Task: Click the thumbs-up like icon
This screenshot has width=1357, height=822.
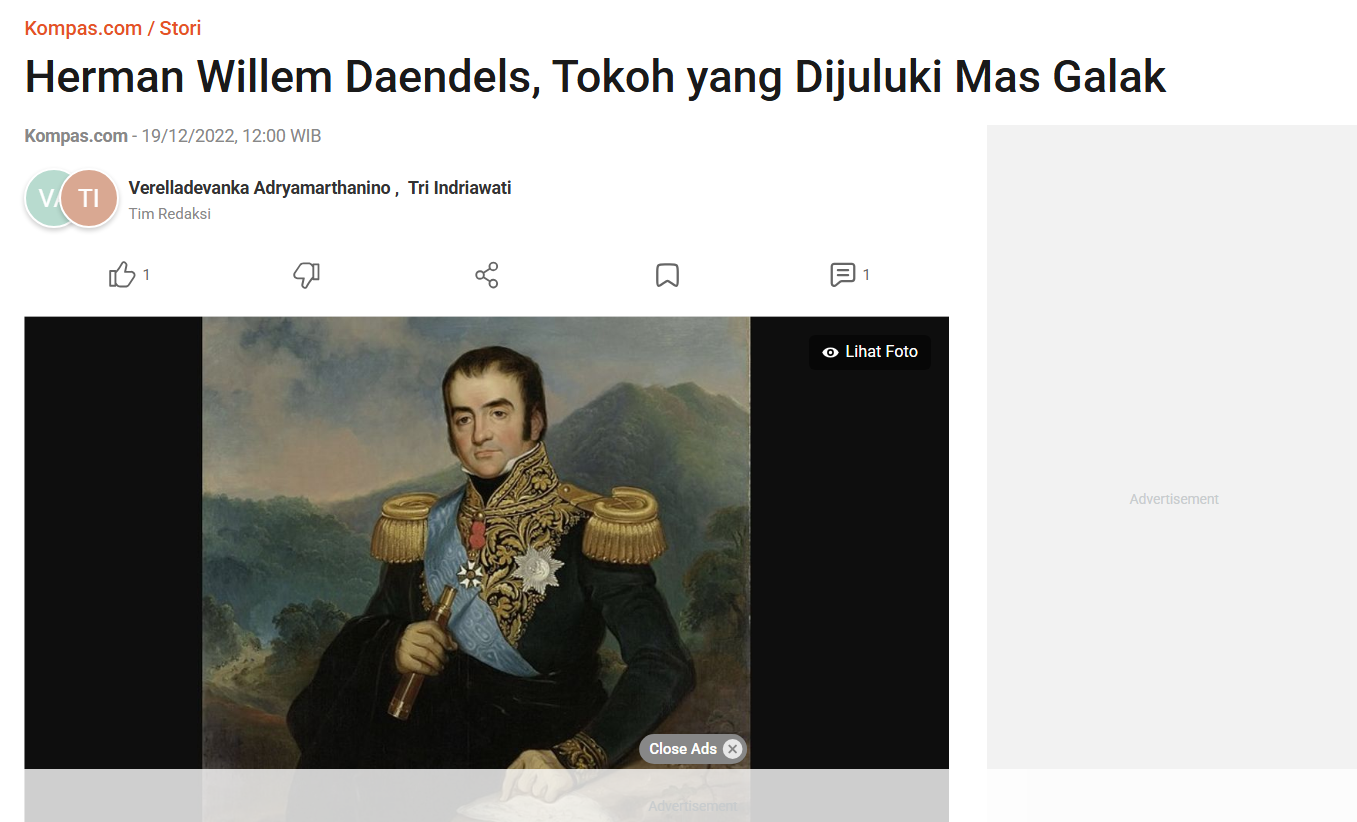Action: pos(122,275)
